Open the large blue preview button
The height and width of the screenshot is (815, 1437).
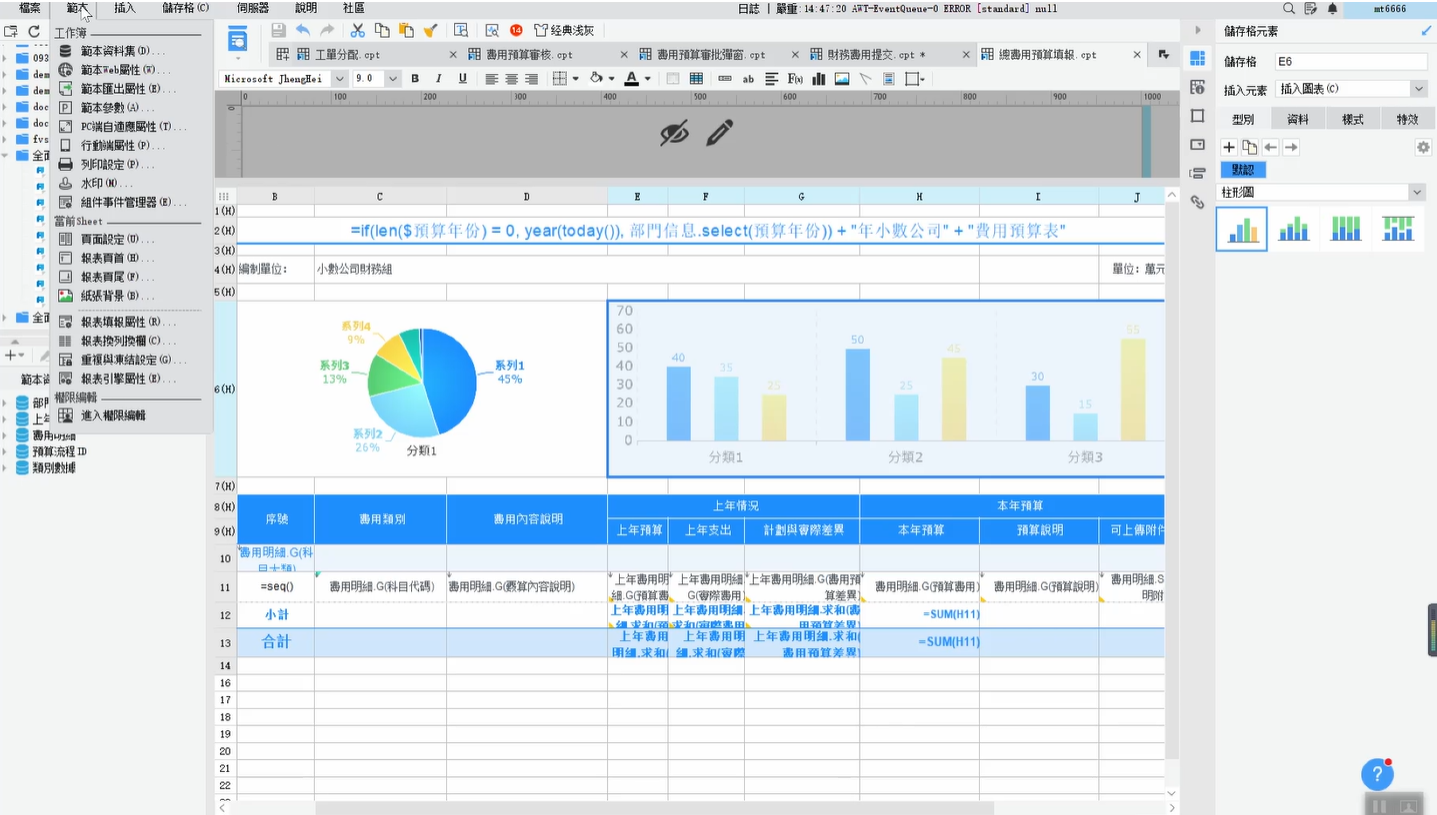point(237,41)
